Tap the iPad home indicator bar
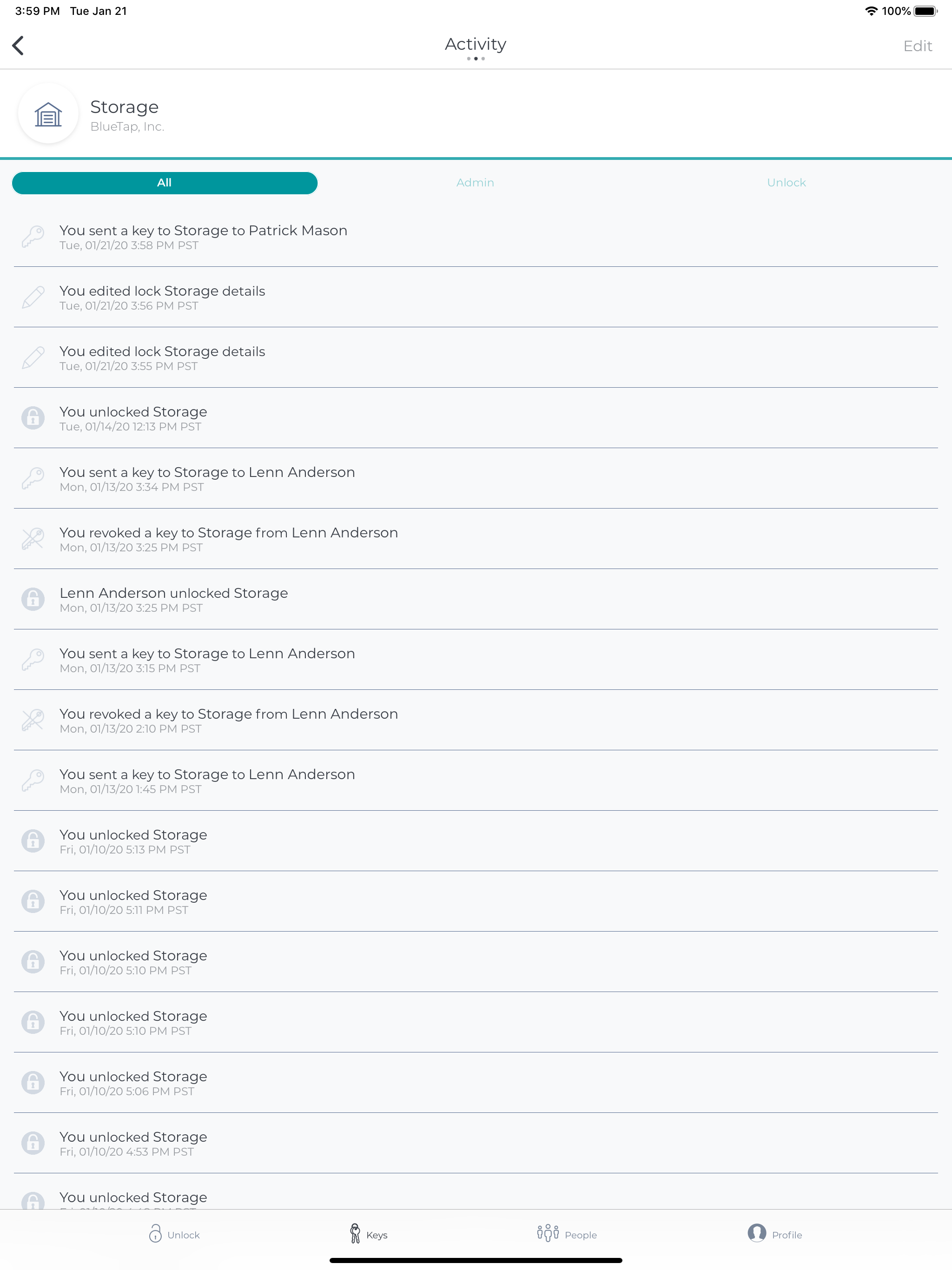The image size is (952, 1270). coord(476,1260)
